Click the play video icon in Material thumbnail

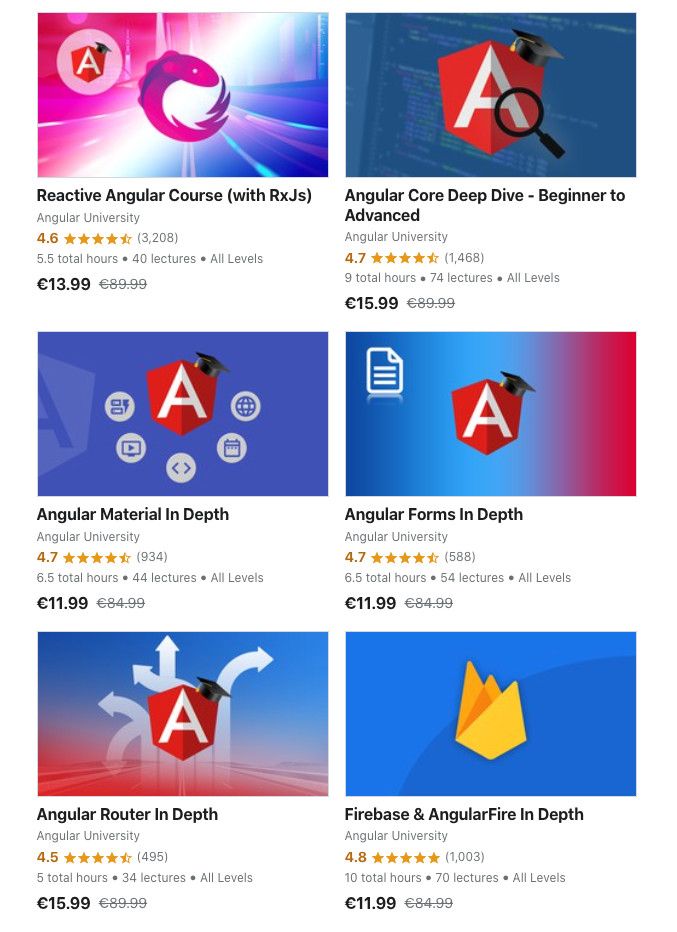[131, 448]
